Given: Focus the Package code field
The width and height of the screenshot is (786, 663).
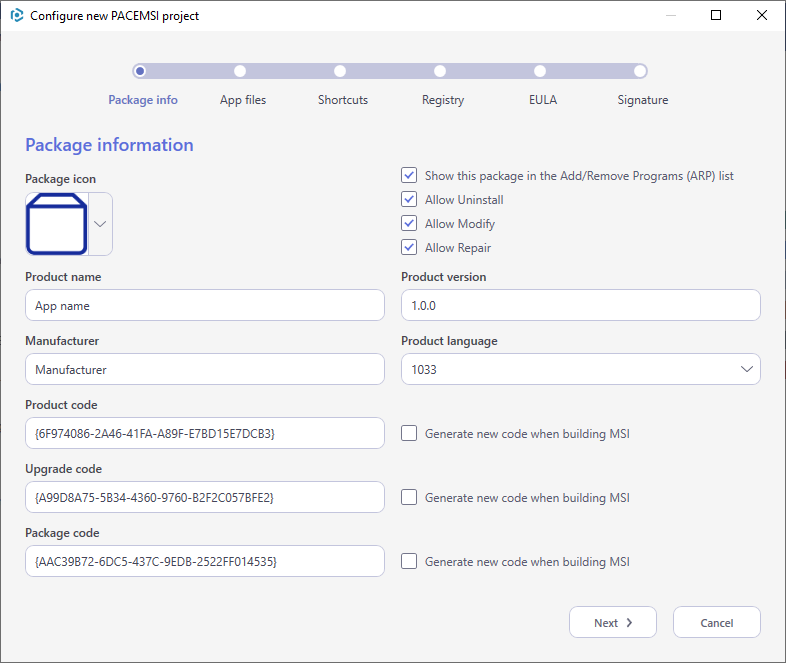Looking at the screenshot, I should pos(205,561).
